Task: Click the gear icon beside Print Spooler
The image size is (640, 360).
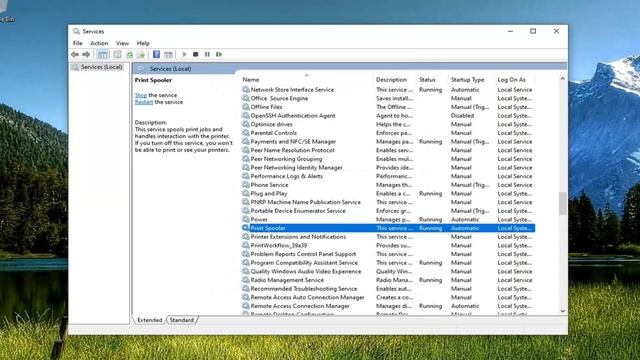Action: click(245, 228)
